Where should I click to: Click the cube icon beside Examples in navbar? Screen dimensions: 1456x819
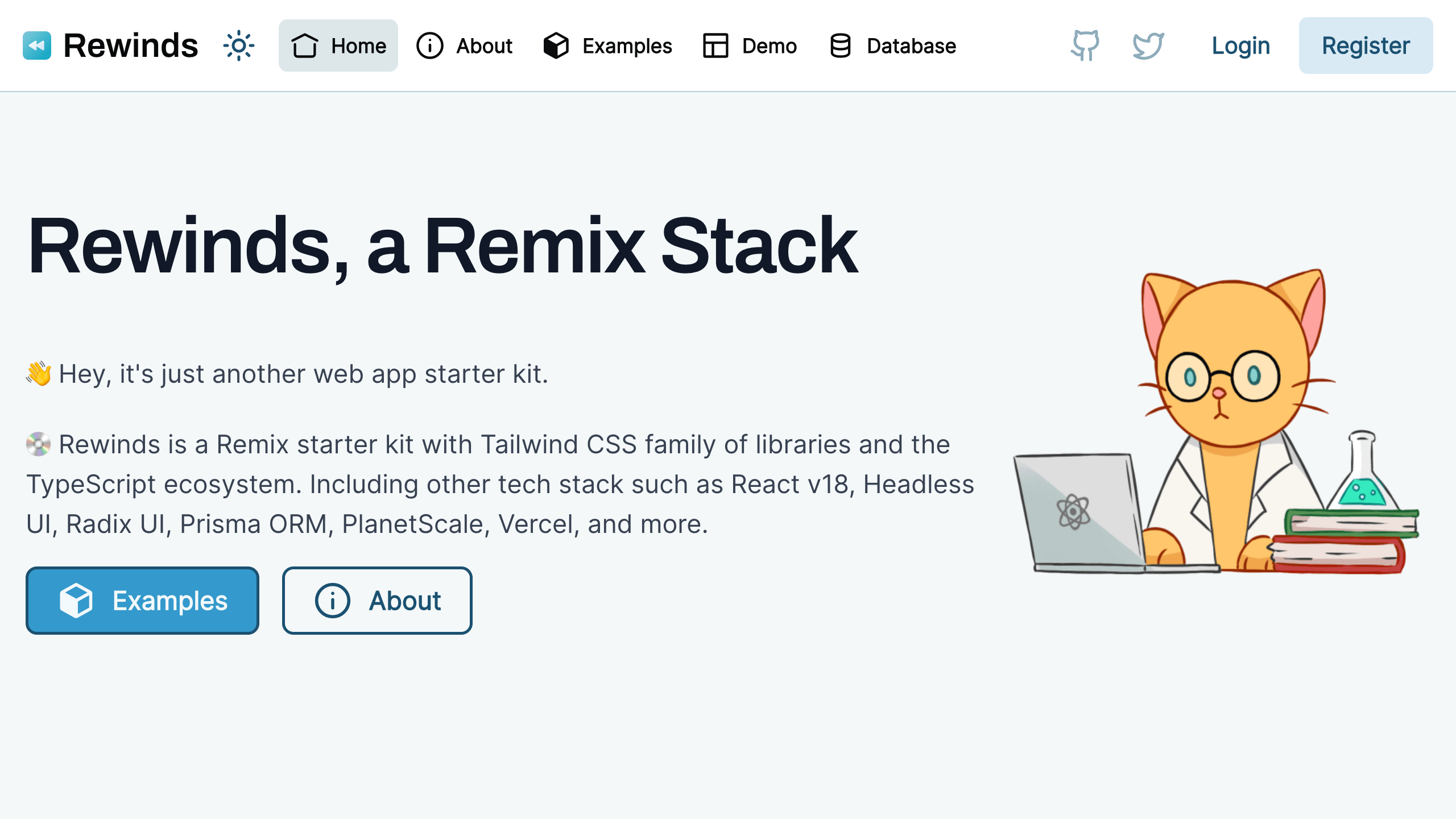(x=556, y=45)
